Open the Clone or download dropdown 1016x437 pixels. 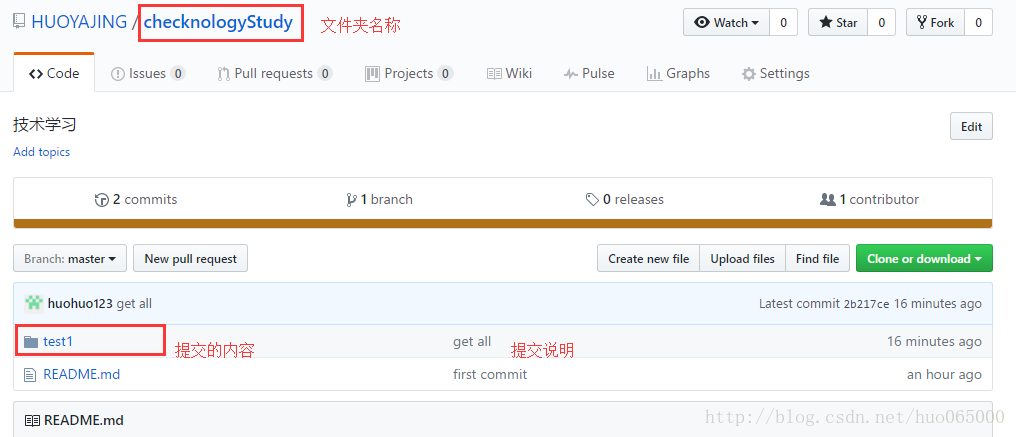pyautogui.click(x=925, y=258)
